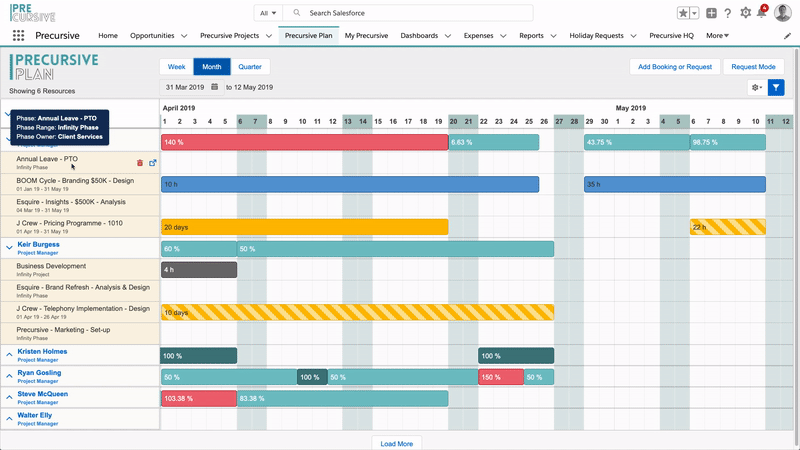The image size is (800, 450).
Task: Expand the Kristen Holmes resource row
Action: (x=9, y=354)
